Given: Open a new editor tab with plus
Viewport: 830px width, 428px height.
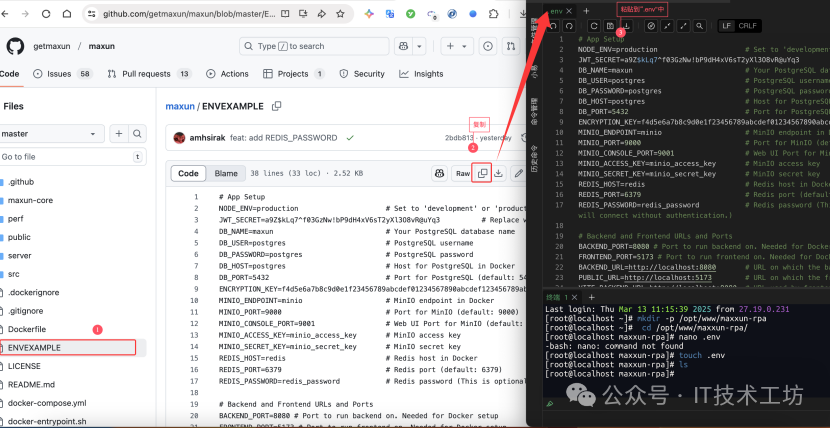Looking at the screenshot, I should 586,11.
